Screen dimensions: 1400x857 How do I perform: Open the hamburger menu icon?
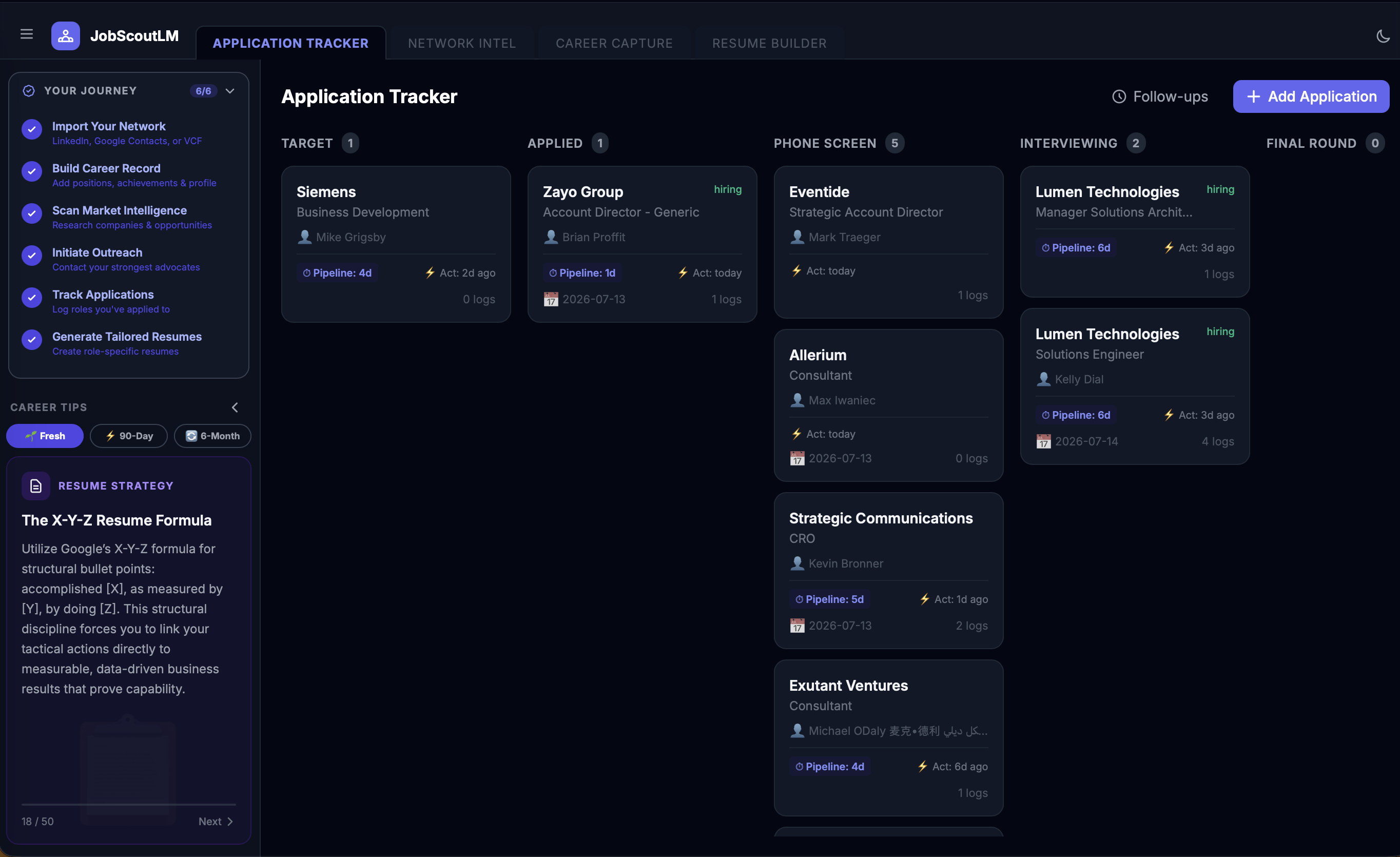[x=26, y=34]
